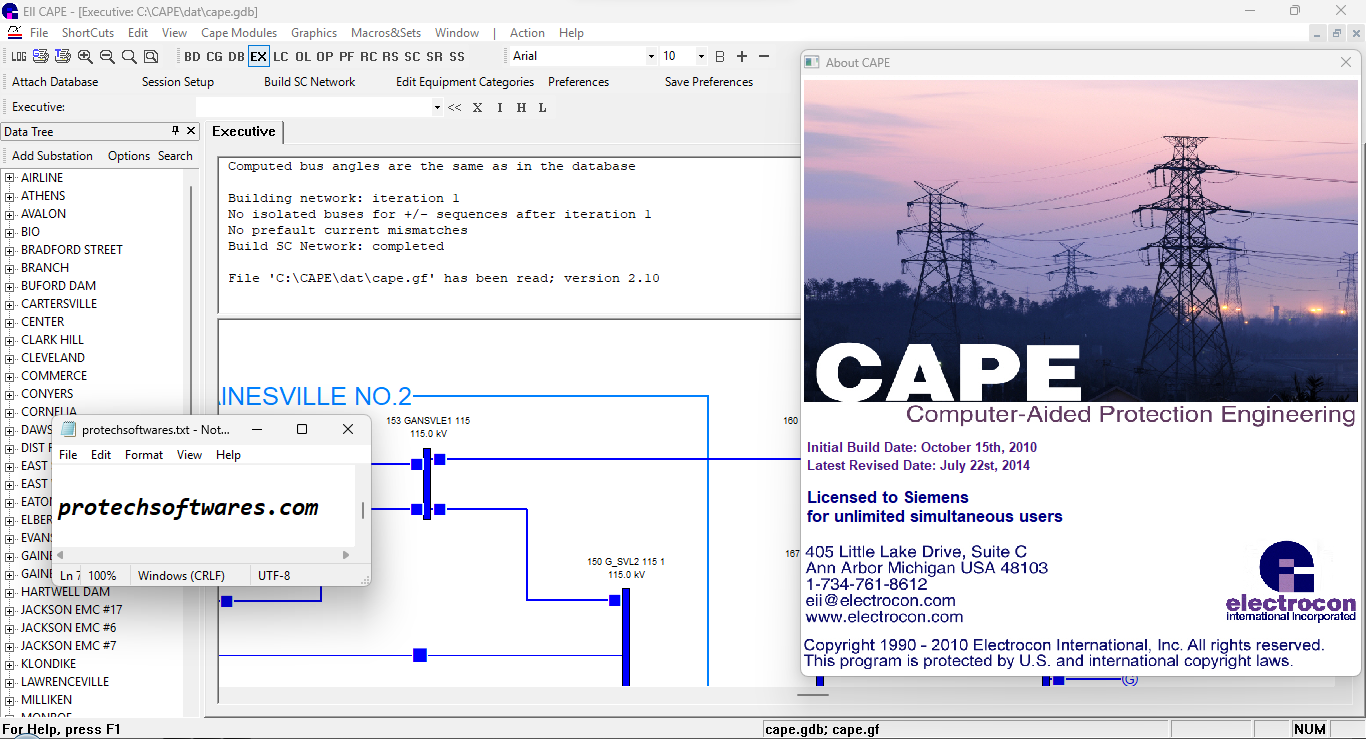Click Attach Database button

pos(55,82)
